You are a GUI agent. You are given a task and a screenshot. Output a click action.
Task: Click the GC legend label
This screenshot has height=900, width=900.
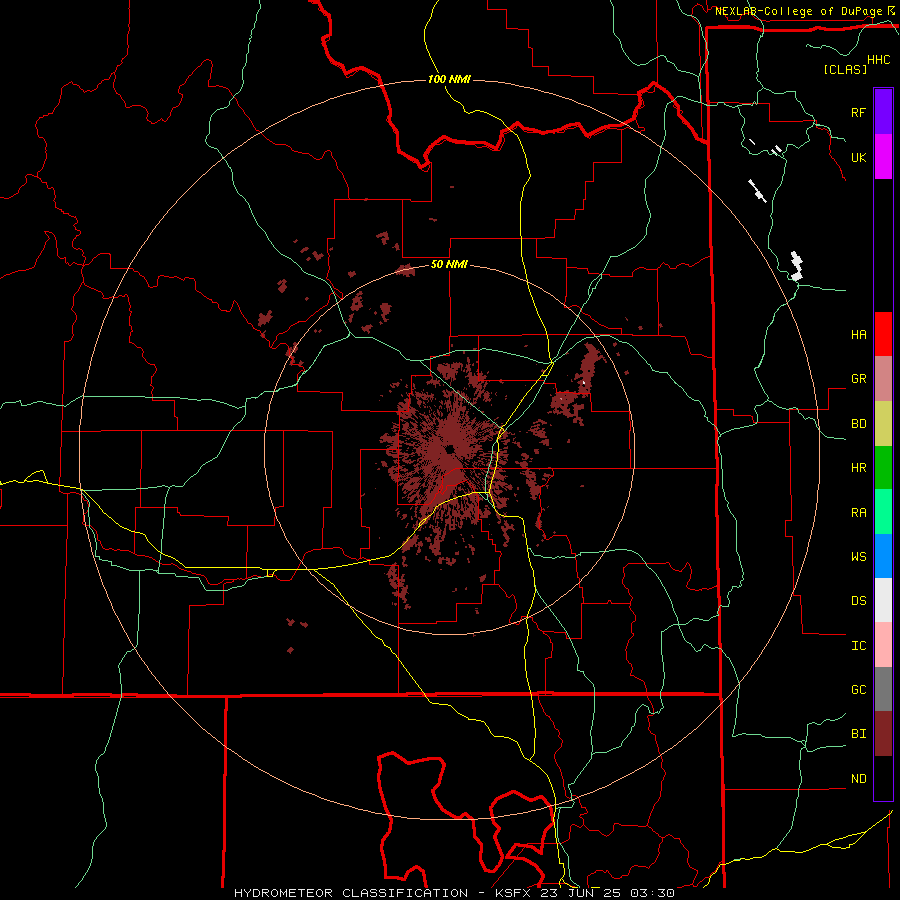[x=858, y=689]
